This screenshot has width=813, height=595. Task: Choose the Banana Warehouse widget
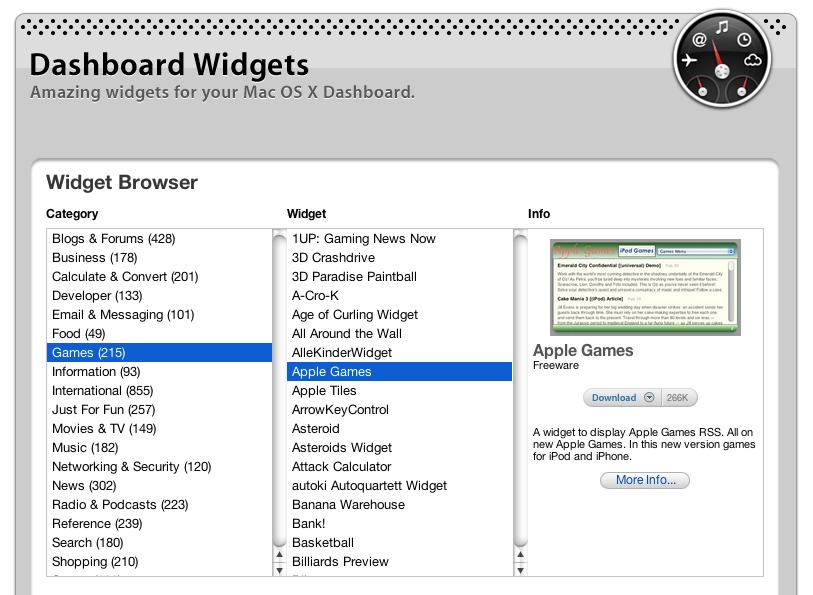pyautogui.click(x=399, y=505)
